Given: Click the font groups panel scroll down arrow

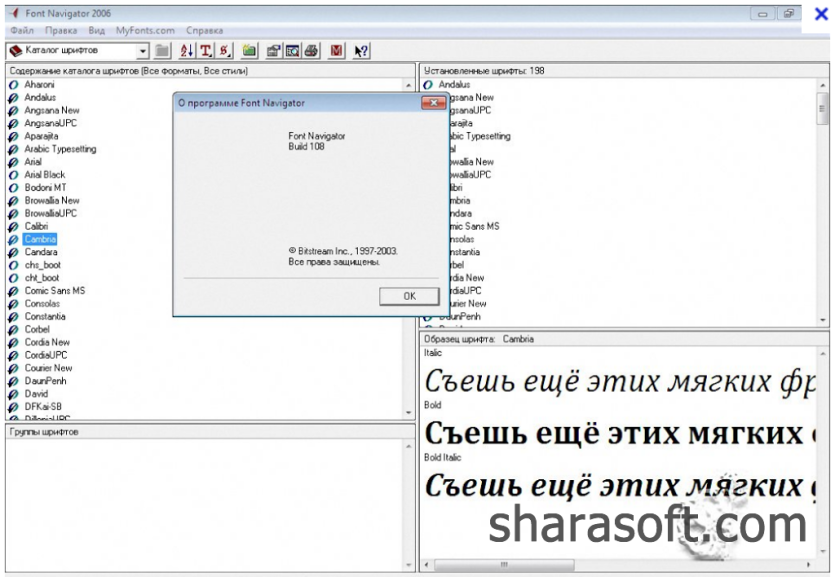Looking at the screenshot, I should pos(408,565).
